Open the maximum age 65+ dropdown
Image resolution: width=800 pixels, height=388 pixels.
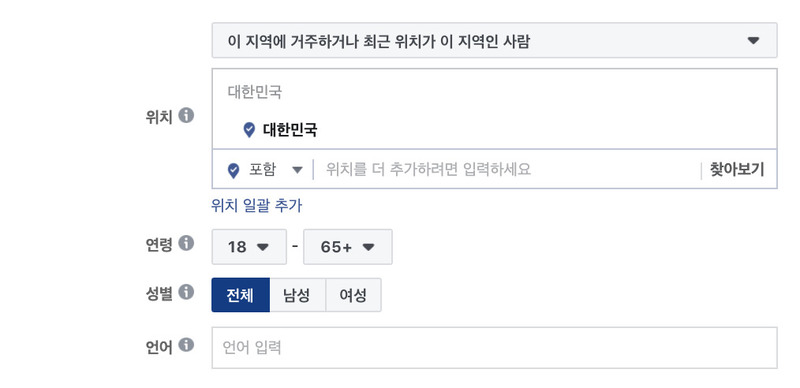[x=347, y=247]
